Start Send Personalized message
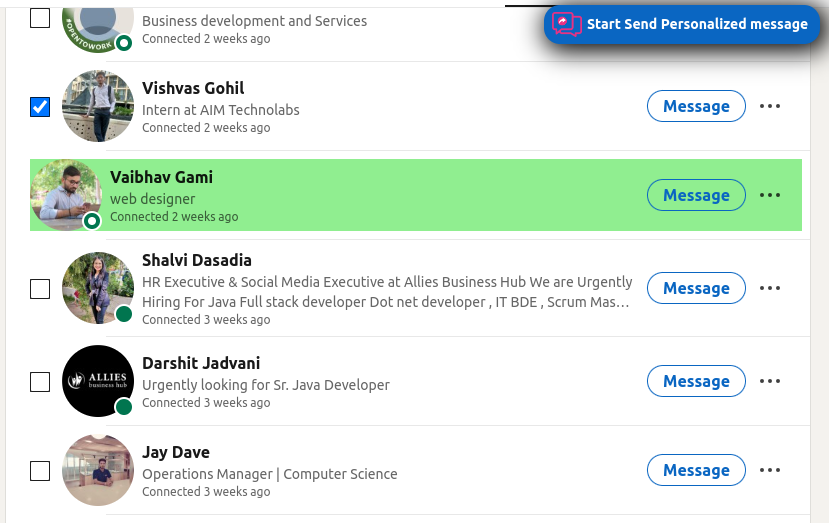This screenshot has width=829, height=523. click(696, 24)
